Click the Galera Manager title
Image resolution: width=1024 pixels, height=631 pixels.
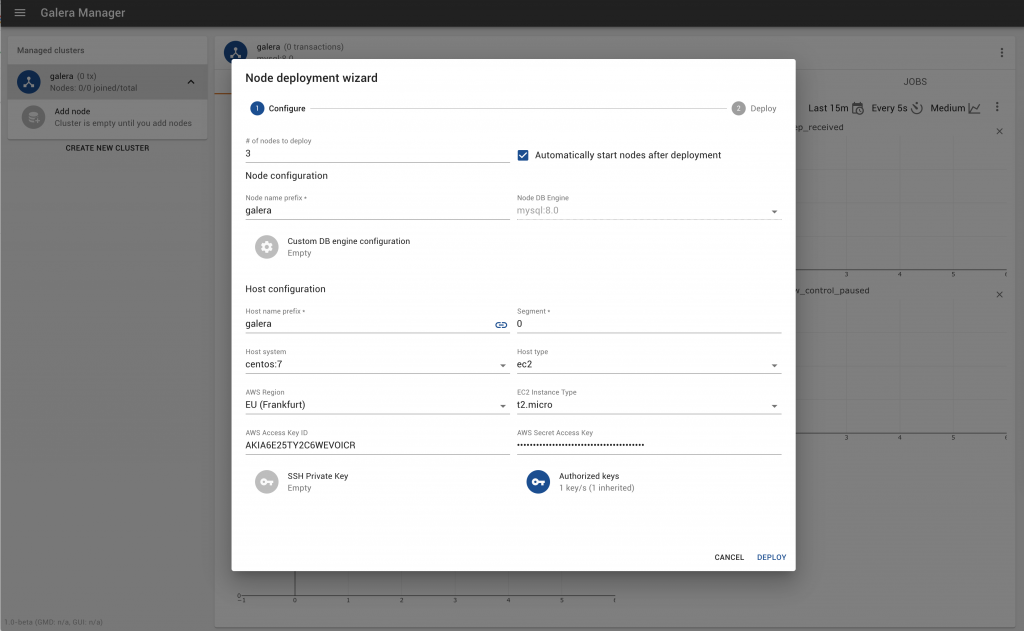(83, 13)
